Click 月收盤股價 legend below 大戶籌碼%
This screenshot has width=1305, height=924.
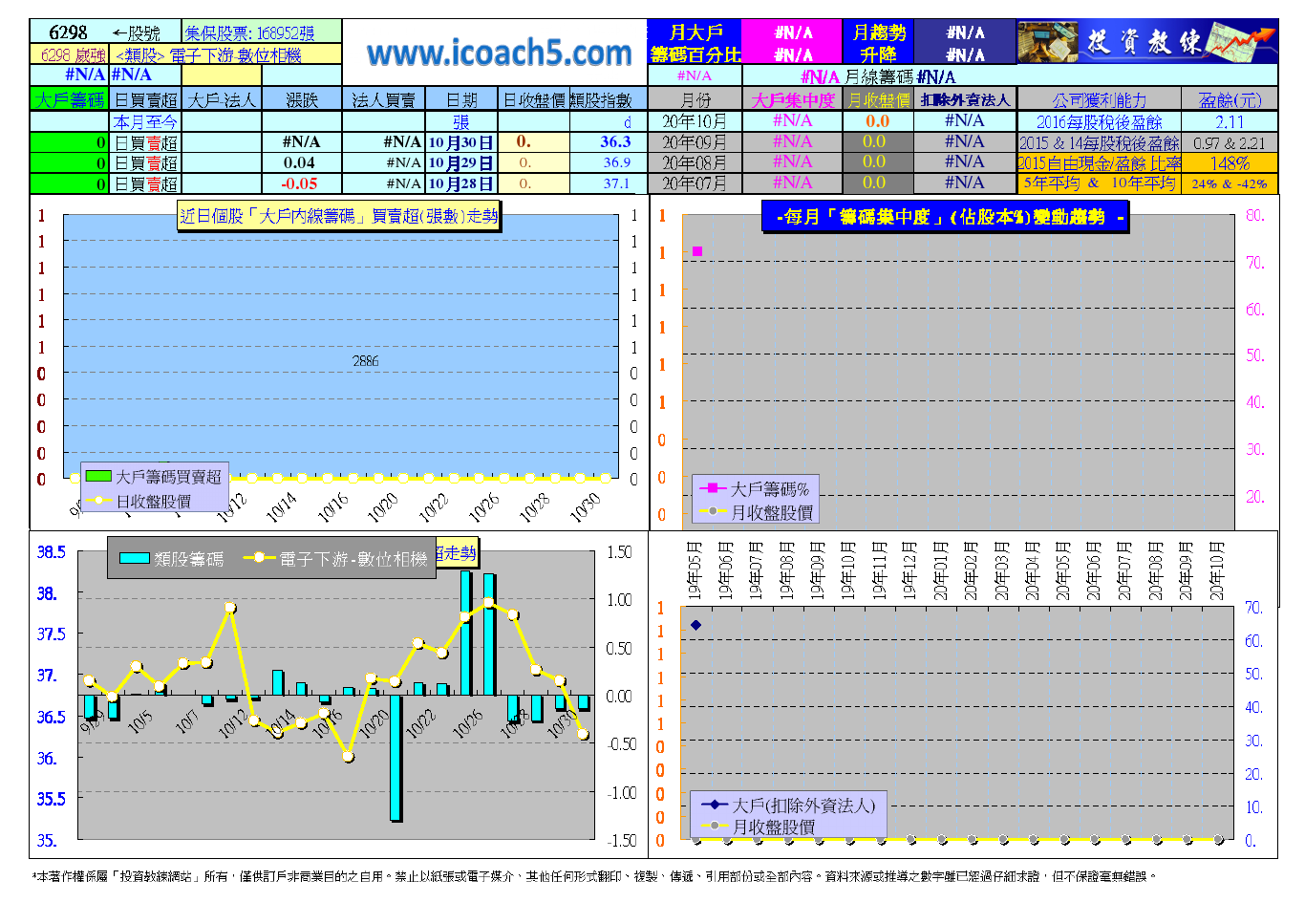click(757, 512)
